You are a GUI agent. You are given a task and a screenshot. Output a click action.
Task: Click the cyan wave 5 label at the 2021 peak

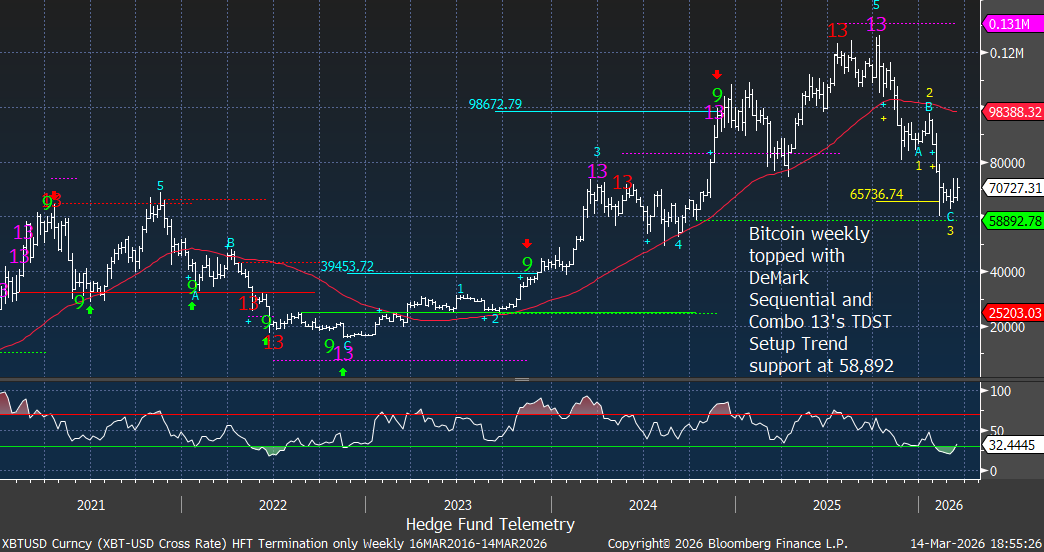coord(160,185)
